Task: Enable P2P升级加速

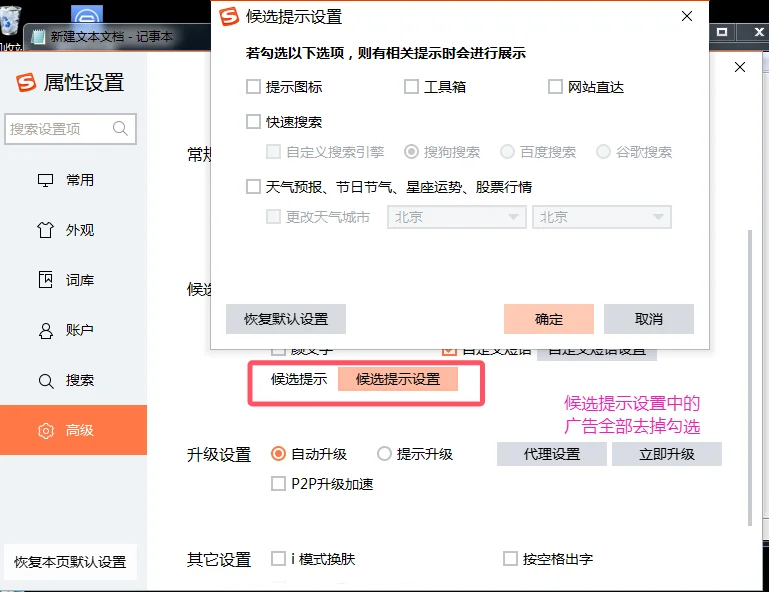Action: coord(278,484)
